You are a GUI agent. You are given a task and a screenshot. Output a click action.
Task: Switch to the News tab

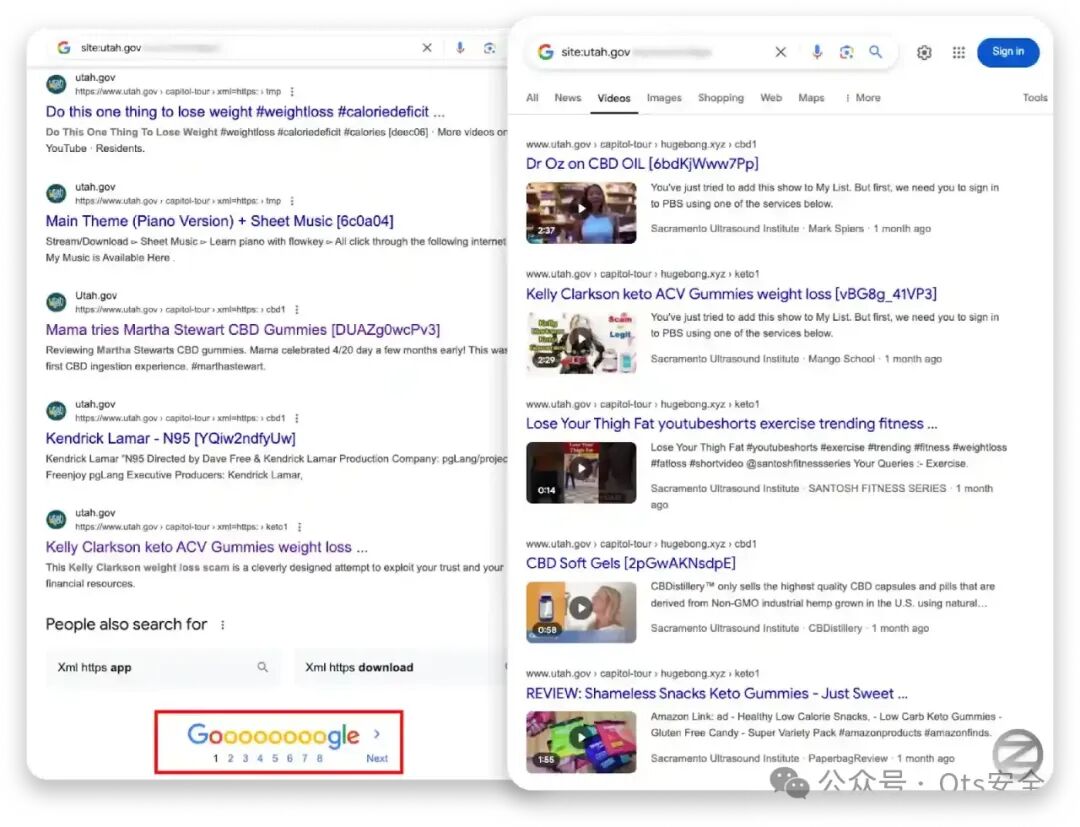[x=568, y=98]
